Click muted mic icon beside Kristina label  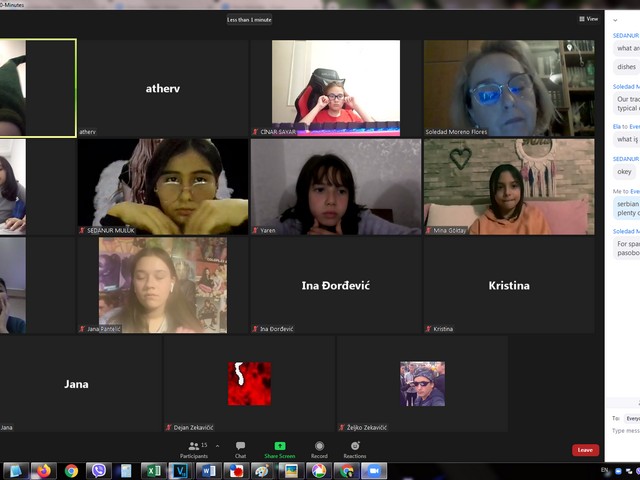coord(428,329)
